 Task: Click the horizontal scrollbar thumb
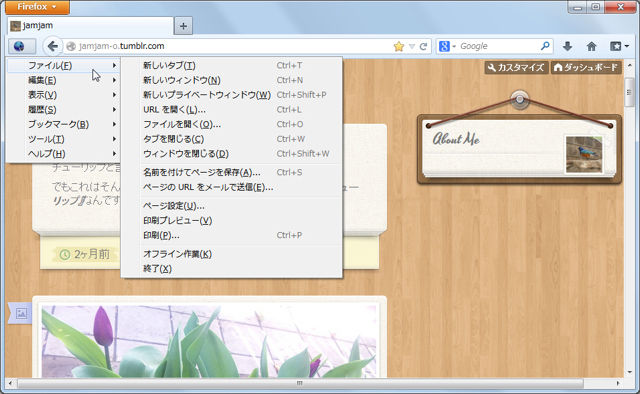point(300,383)
